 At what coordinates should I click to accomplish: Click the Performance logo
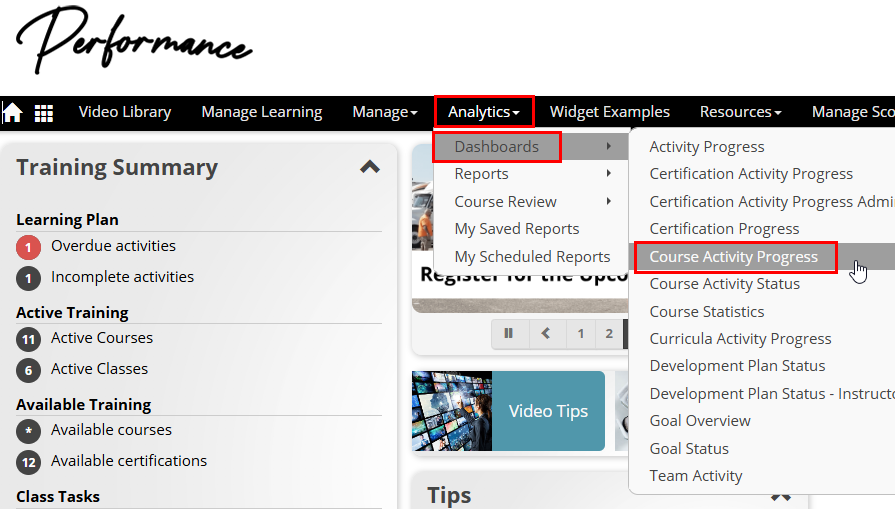tap(133, 42)
